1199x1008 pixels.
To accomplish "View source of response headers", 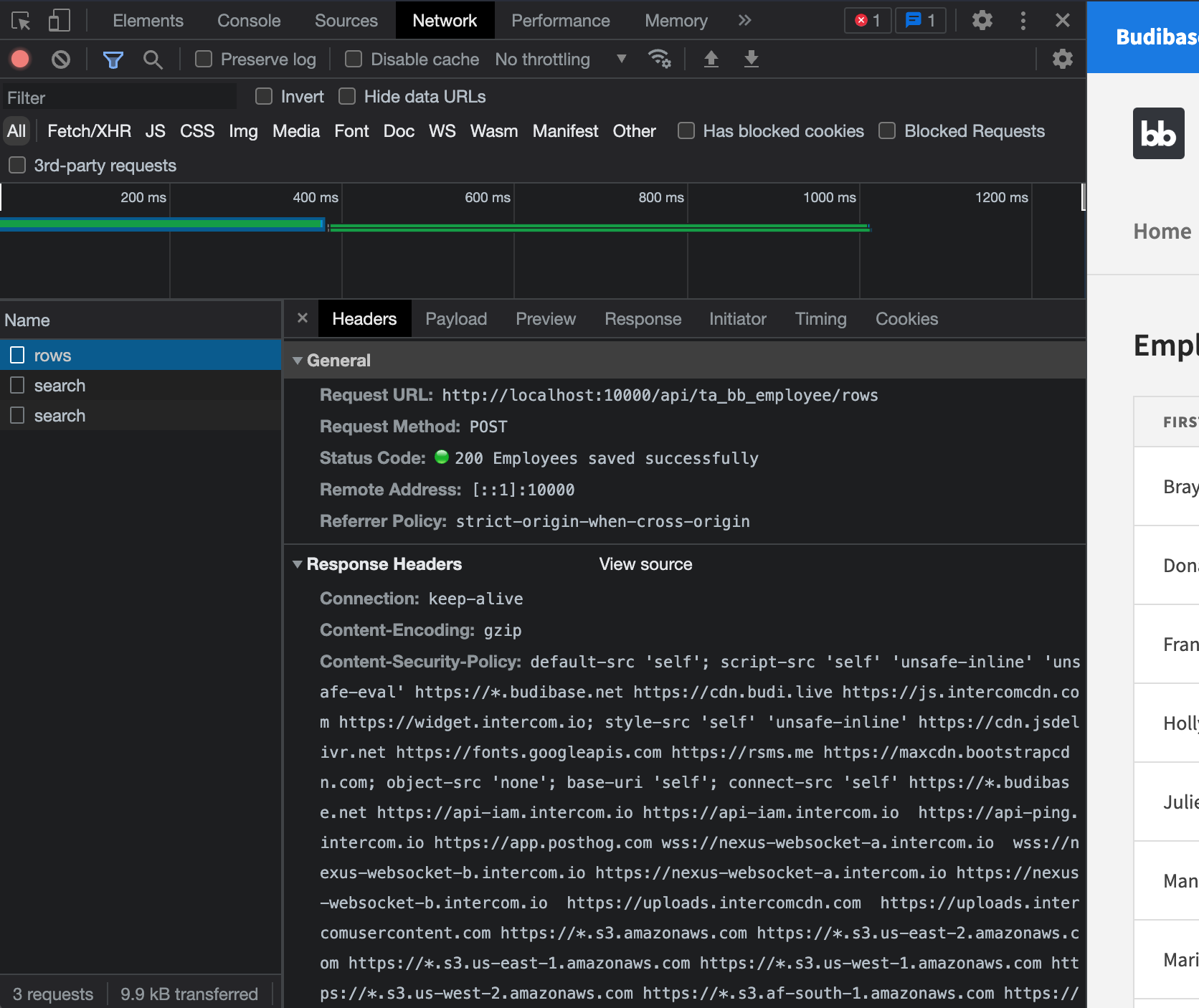I will pyautogui.click(x=645, y=564).
